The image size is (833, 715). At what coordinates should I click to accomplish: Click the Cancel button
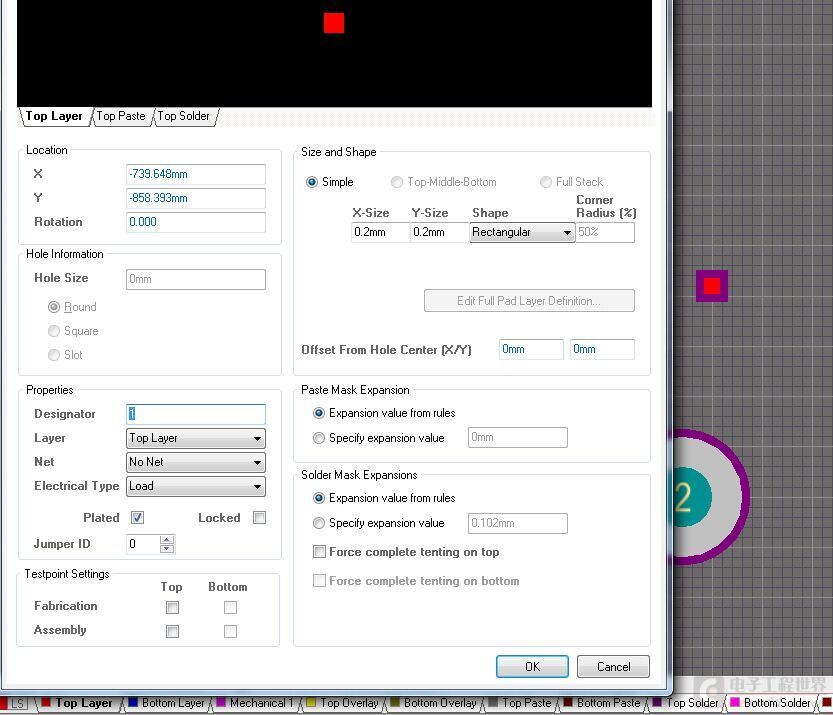613,667
